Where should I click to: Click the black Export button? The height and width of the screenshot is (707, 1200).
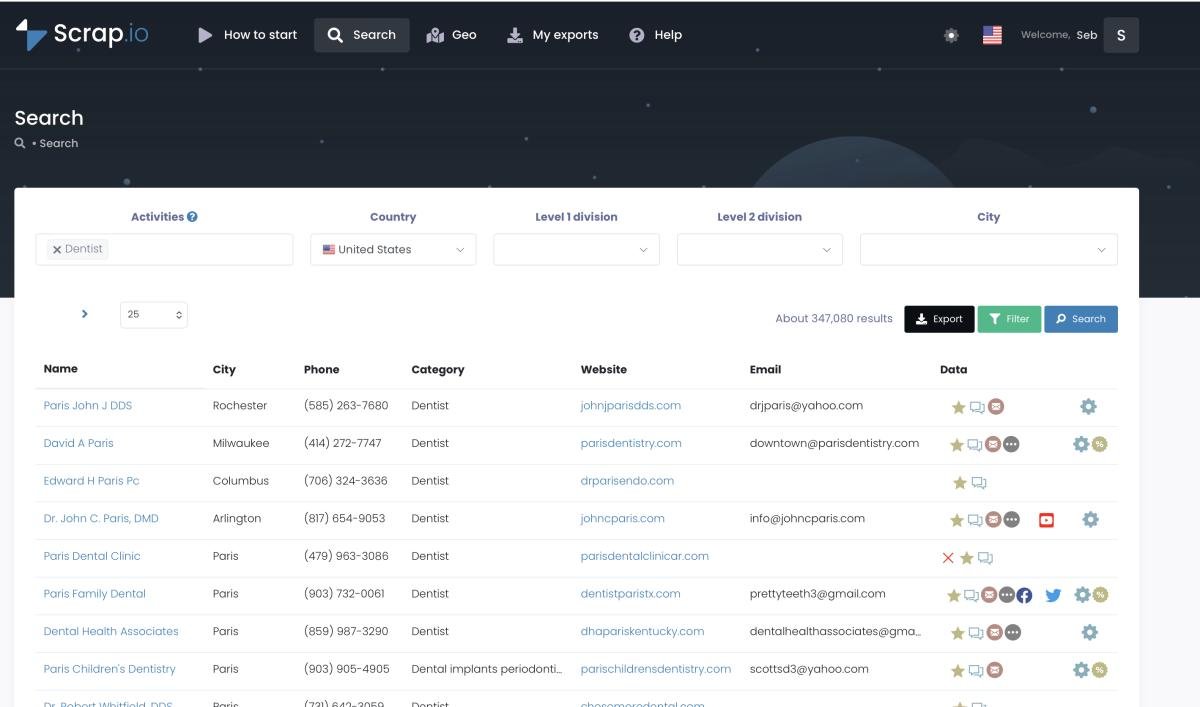[939, 319]
